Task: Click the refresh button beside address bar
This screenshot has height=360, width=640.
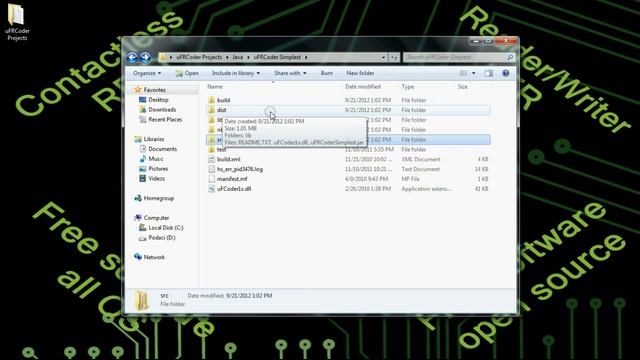Action: click(x=394, y=58)
